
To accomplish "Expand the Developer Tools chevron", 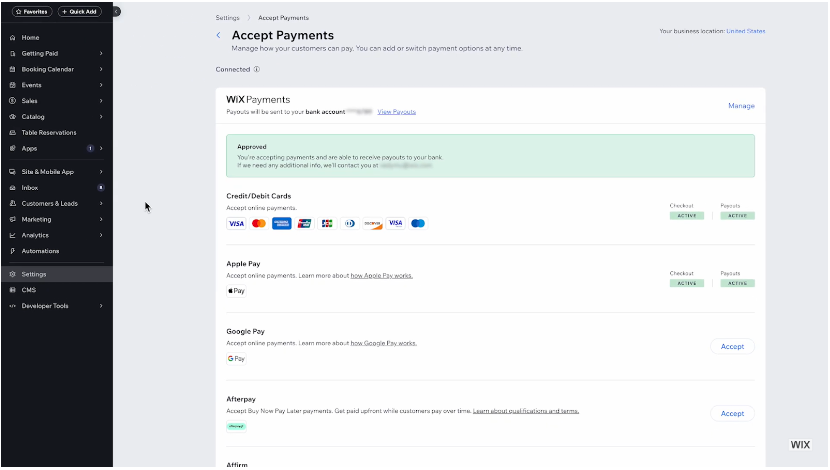I will tap(101, 306).
